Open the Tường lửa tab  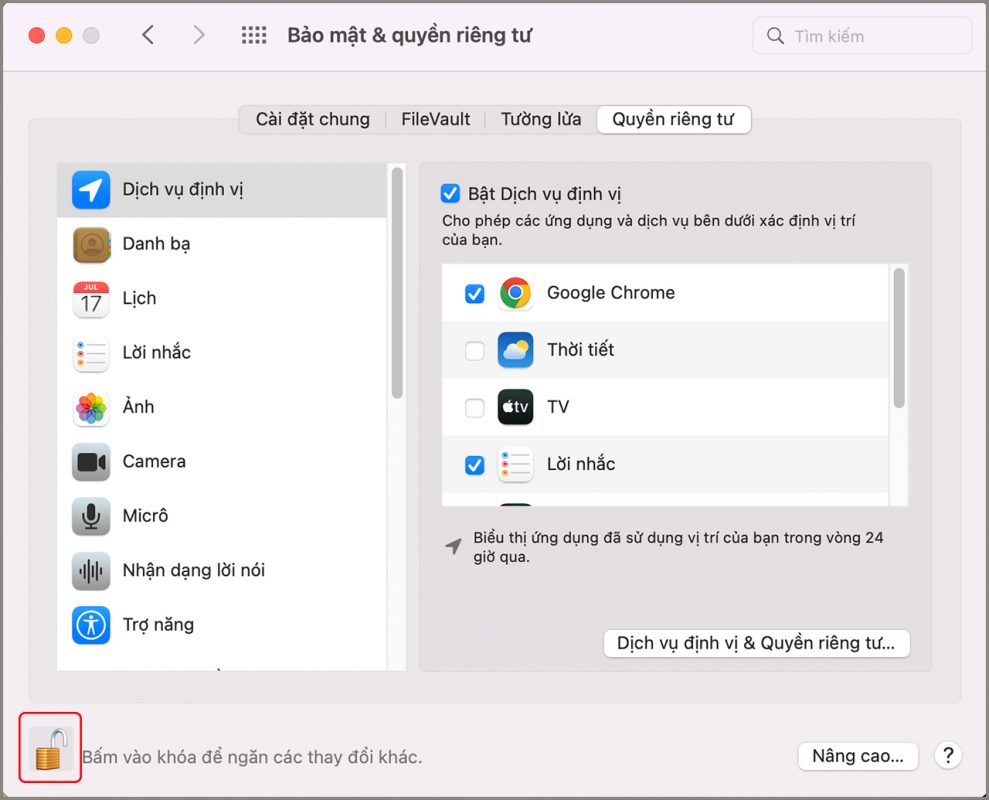click(x=540, y=118)
